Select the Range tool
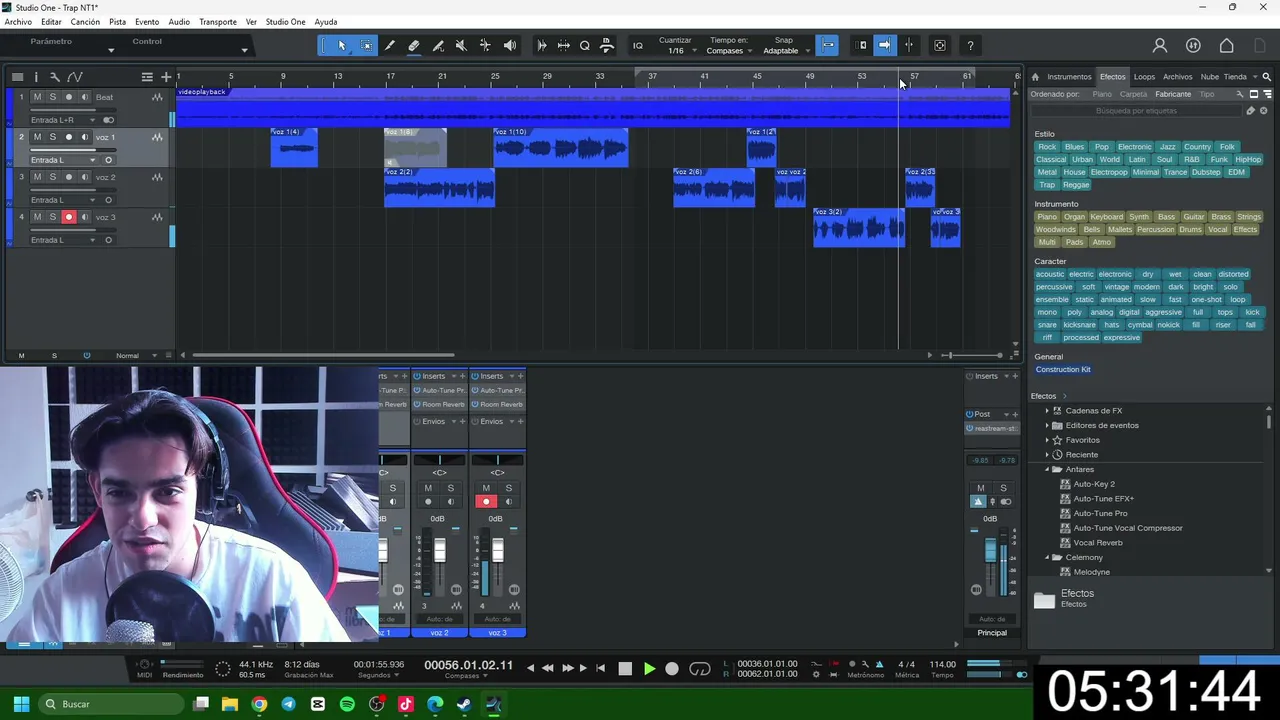The height and width of the screenshot is (720, 1280). [x=366, y=45]
